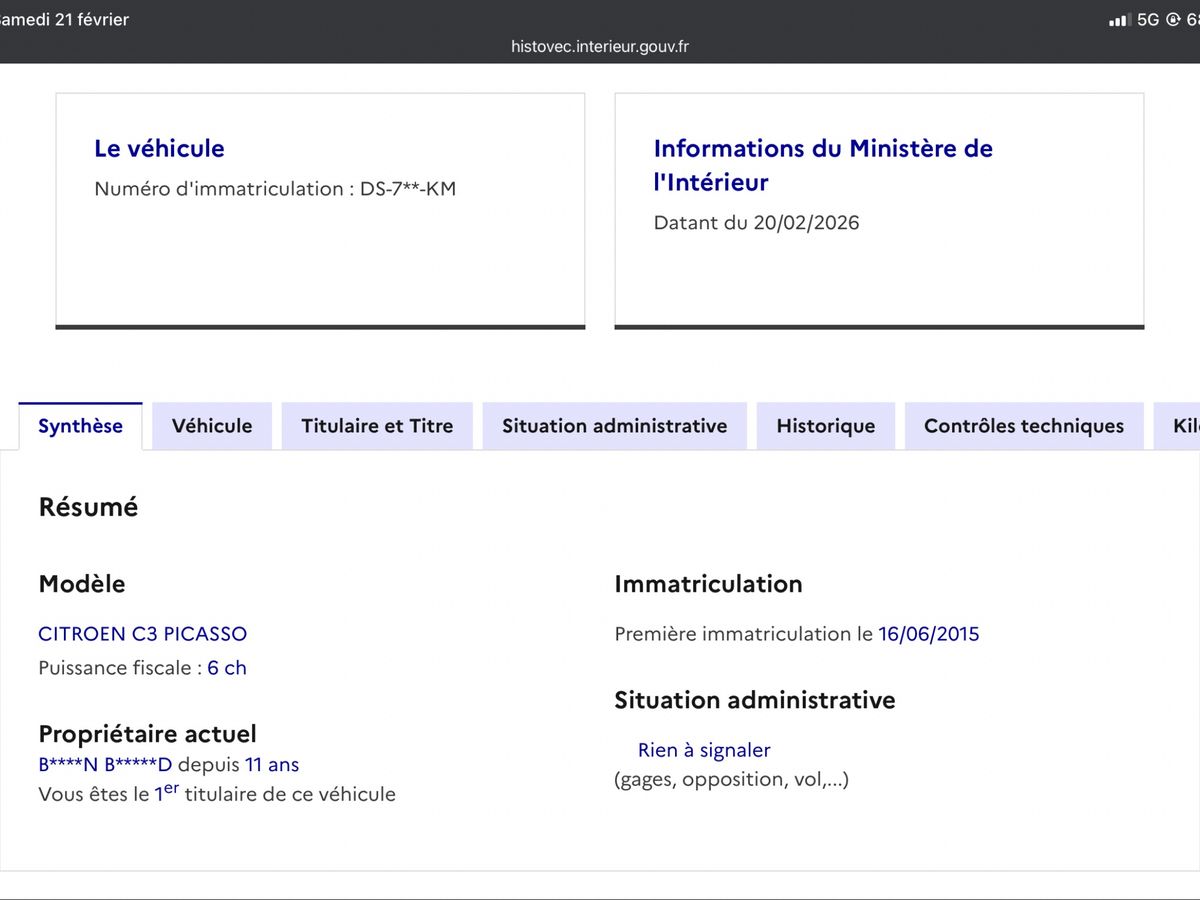The image size is (1200, 900).
Task: Open the Contrôles techniques tab
Action: click(x=1023, y=425)
